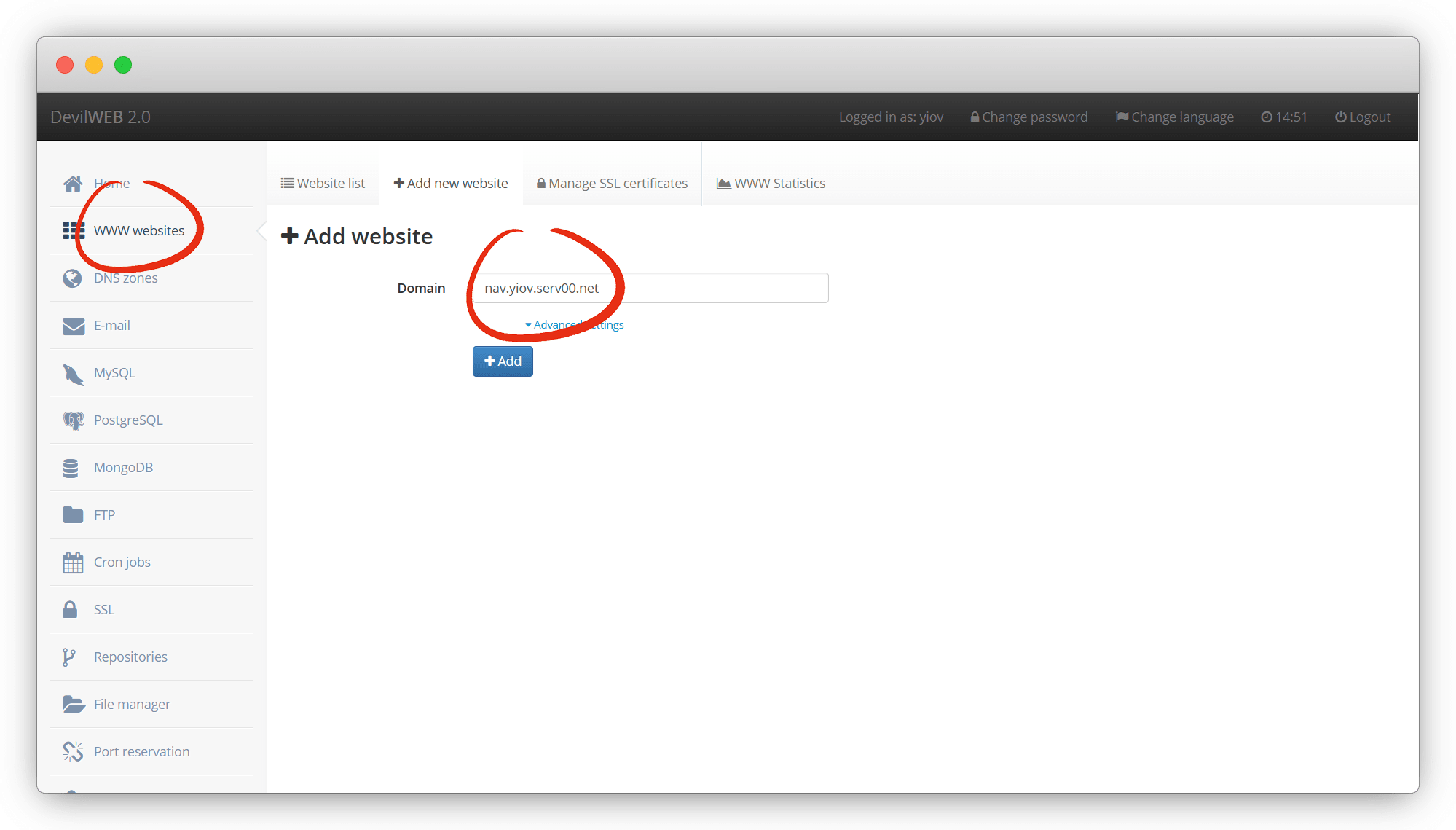Click the Repositories branch icon

pos(69,657)
